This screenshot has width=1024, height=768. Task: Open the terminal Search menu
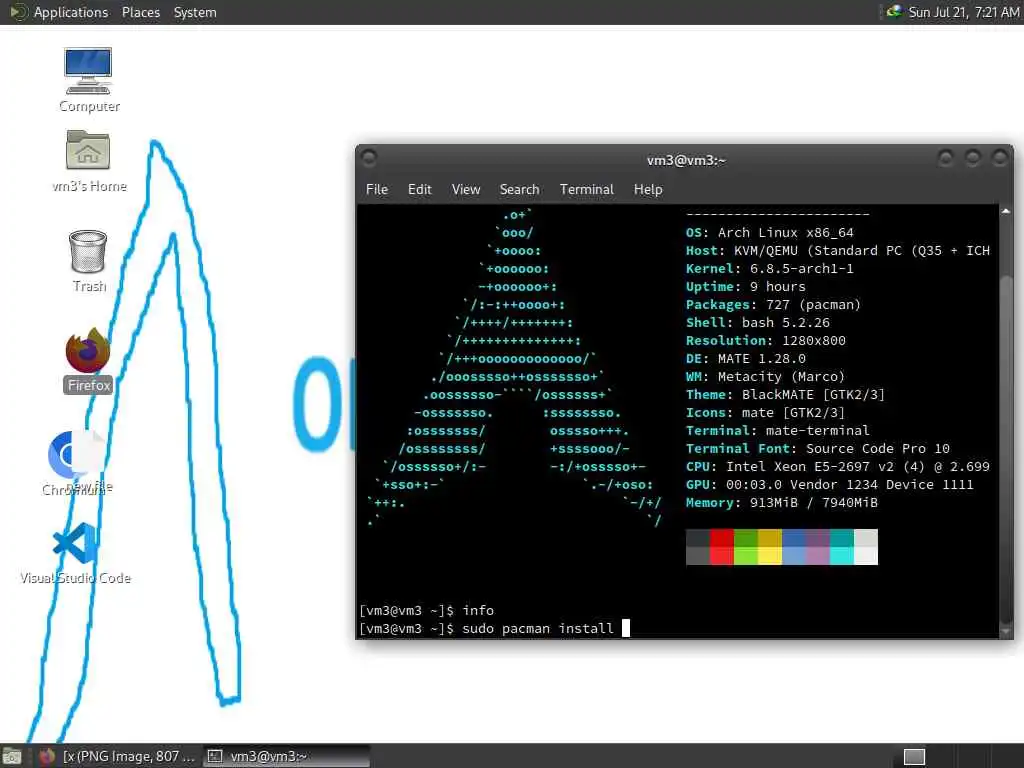pos(519,189)
